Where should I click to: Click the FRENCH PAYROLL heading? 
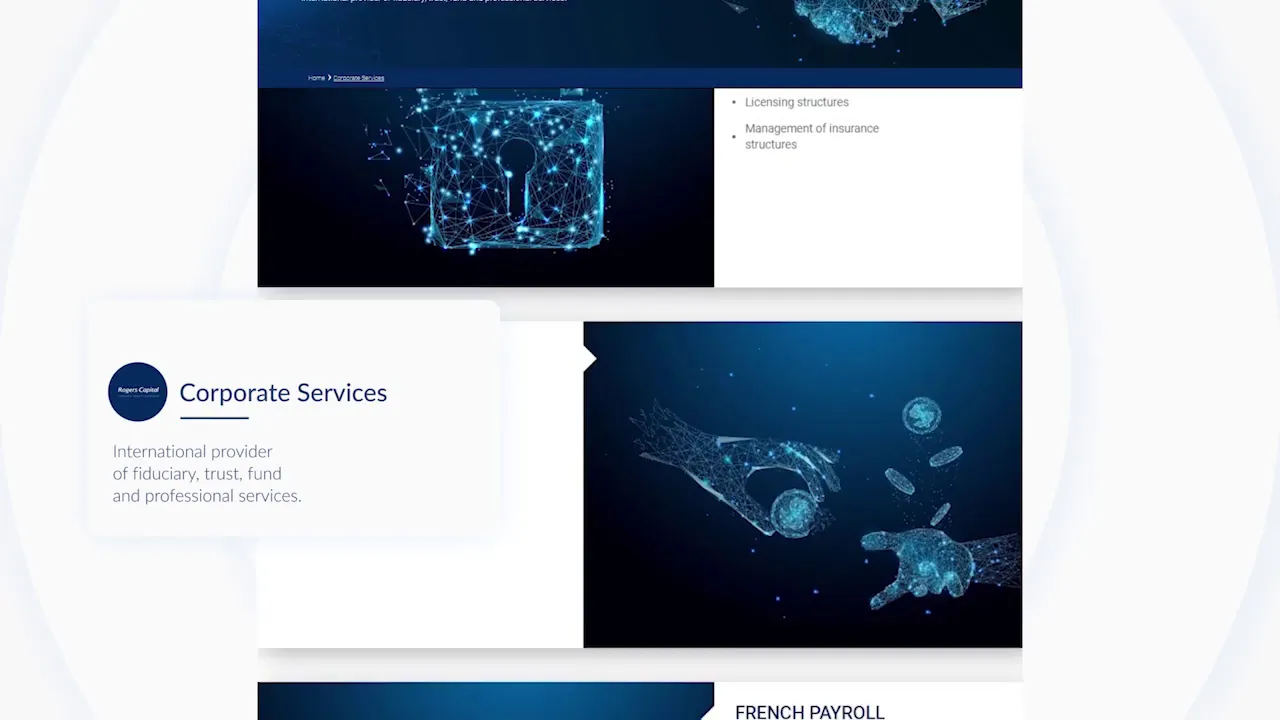(809, 712)
